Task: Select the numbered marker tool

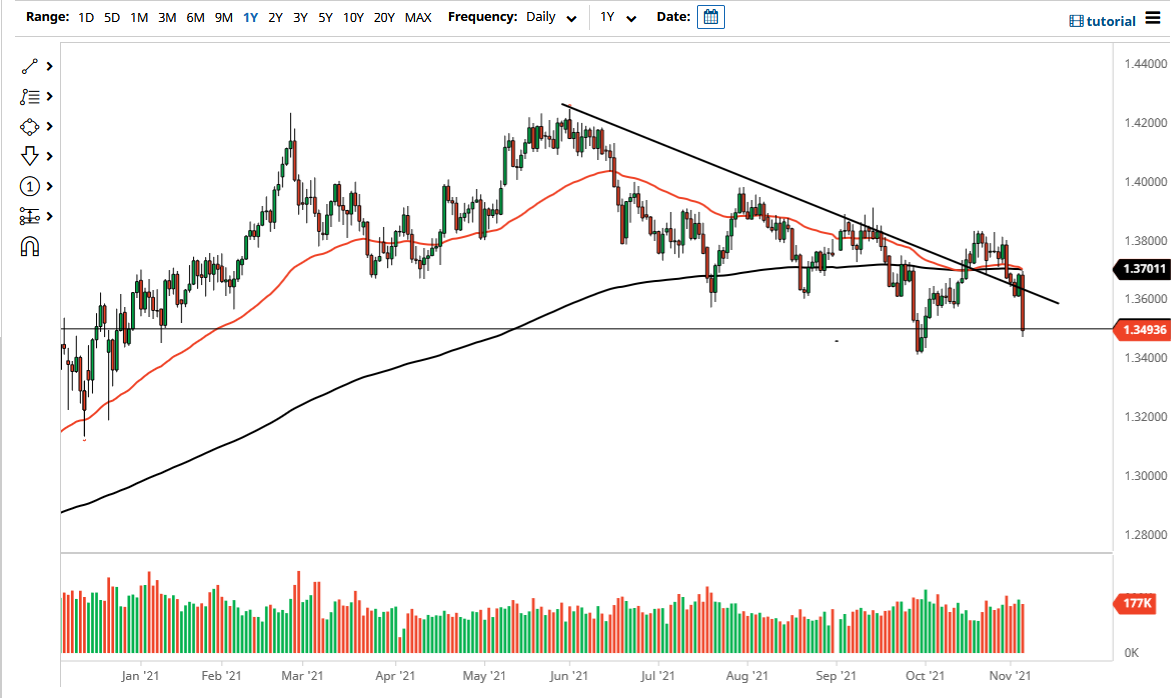Action: (30, 186)
